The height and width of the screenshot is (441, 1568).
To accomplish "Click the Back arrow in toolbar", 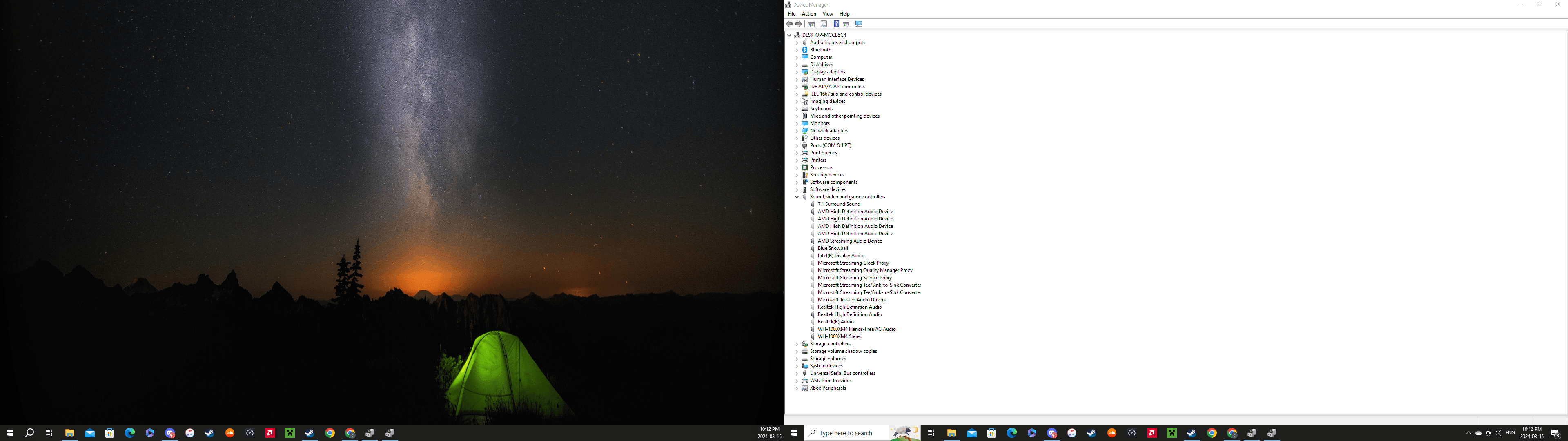I will (x=789, y=24).
